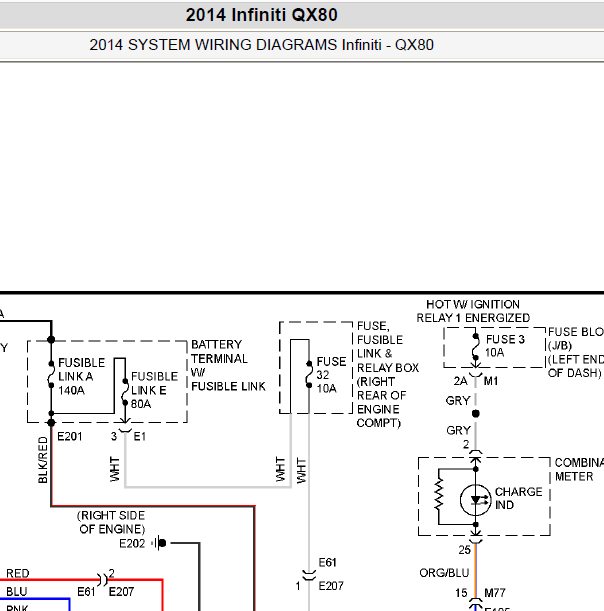Click the '2A' terminal label
The image size is (604, 611).
[460, 381]
